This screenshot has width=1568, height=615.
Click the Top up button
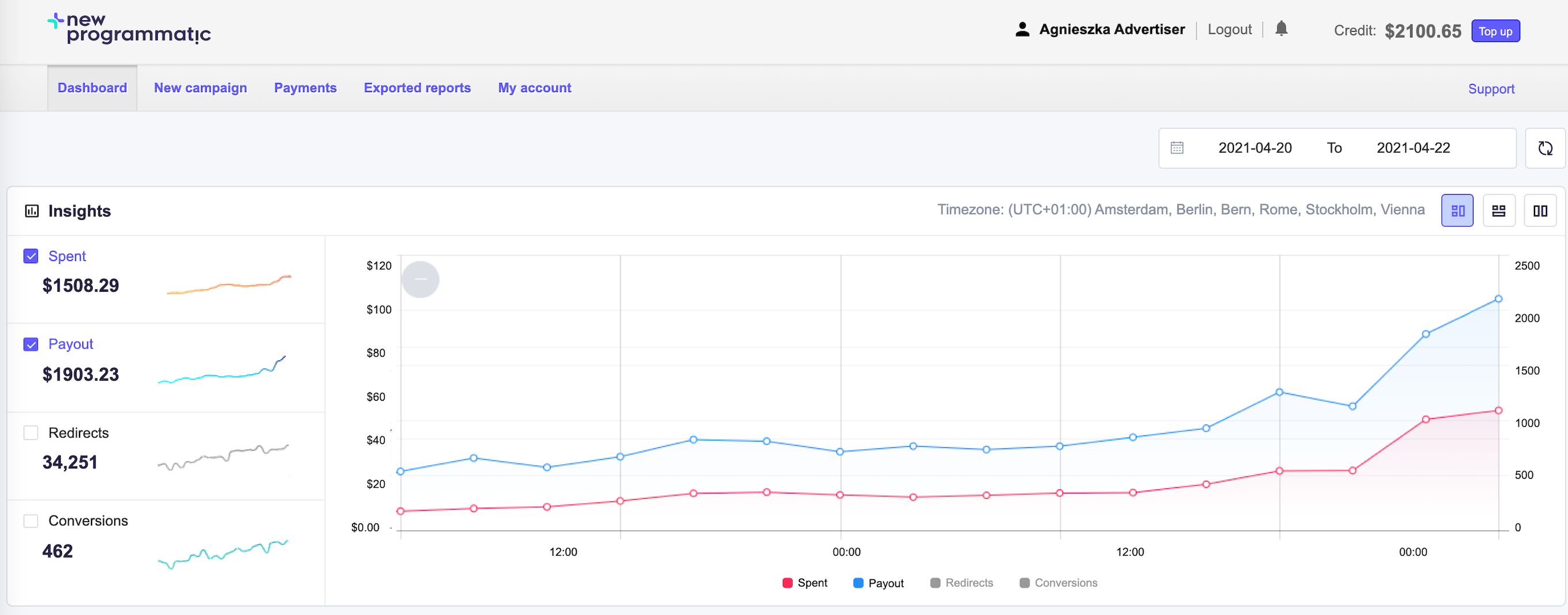[1495, 31]
